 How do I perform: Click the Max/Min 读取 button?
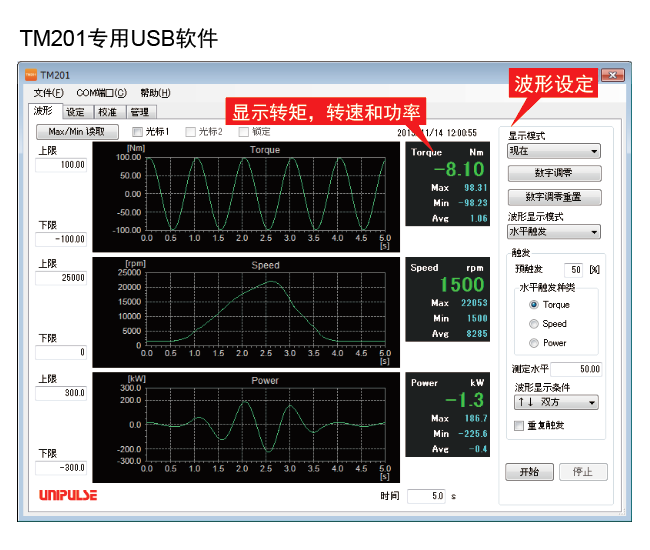[x=77, y=132]
